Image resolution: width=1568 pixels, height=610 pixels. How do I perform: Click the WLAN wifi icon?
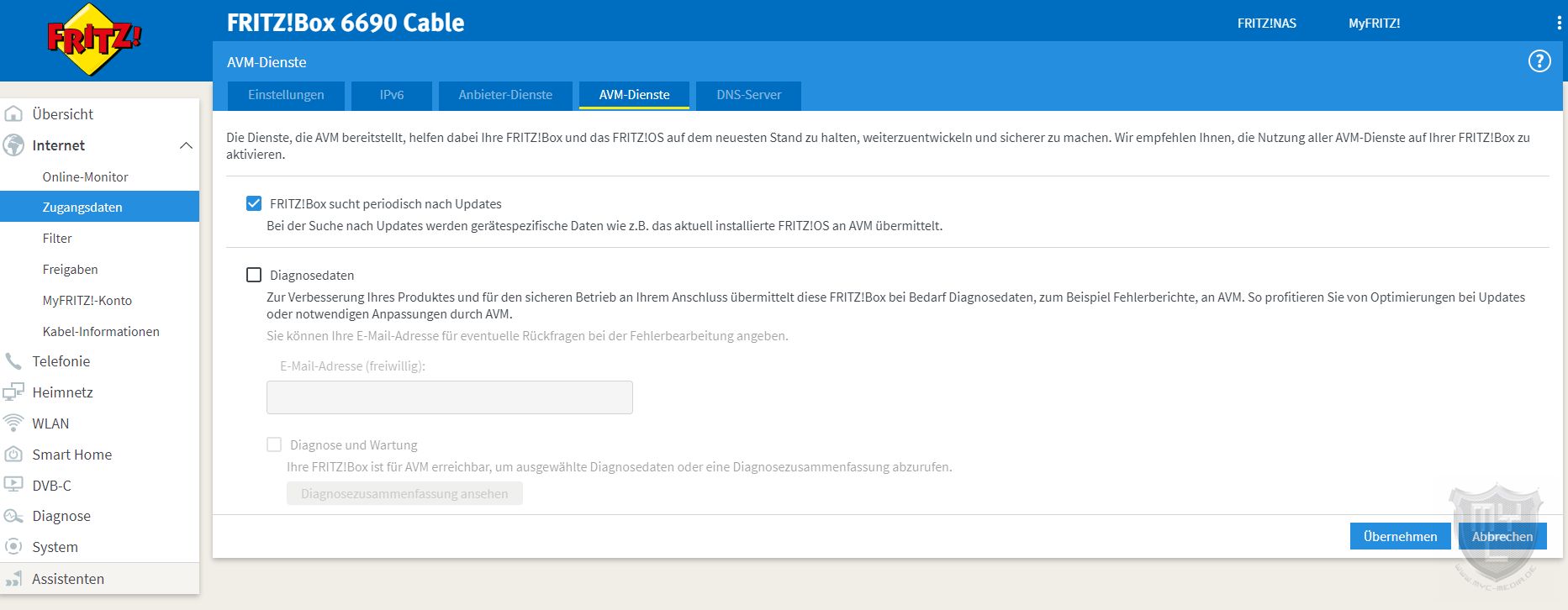point(13,423)
